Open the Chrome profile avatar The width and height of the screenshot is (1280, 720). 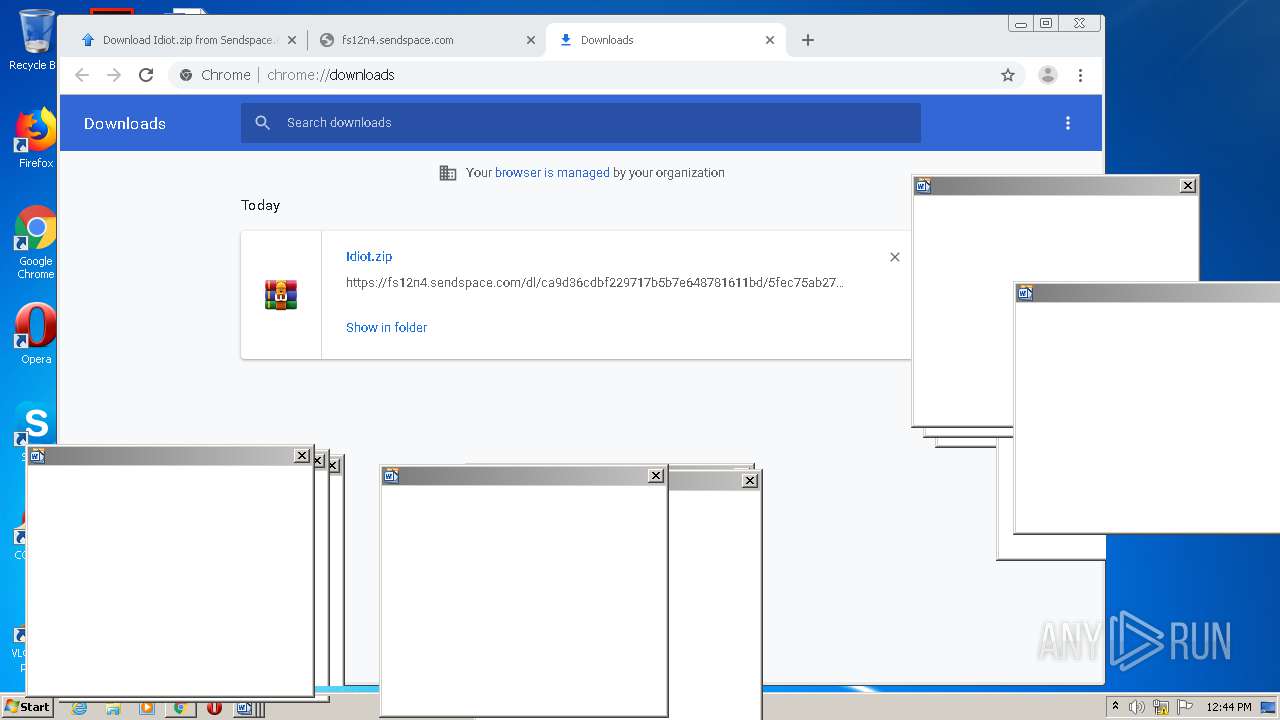click(1048, 75)
